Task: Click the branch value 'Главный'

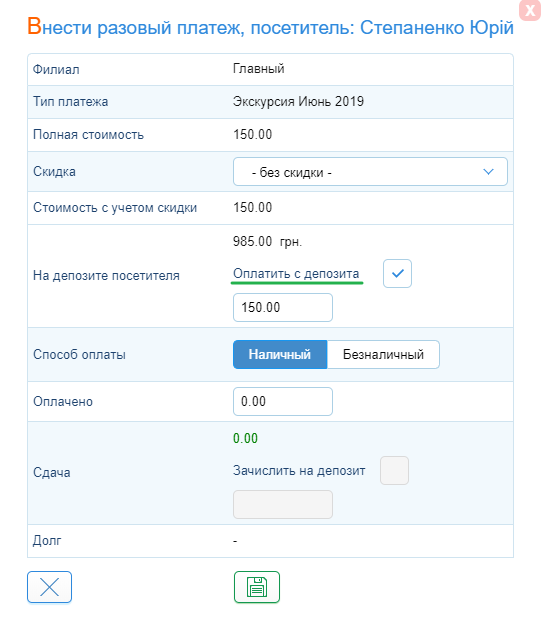Action: [259, 69]
